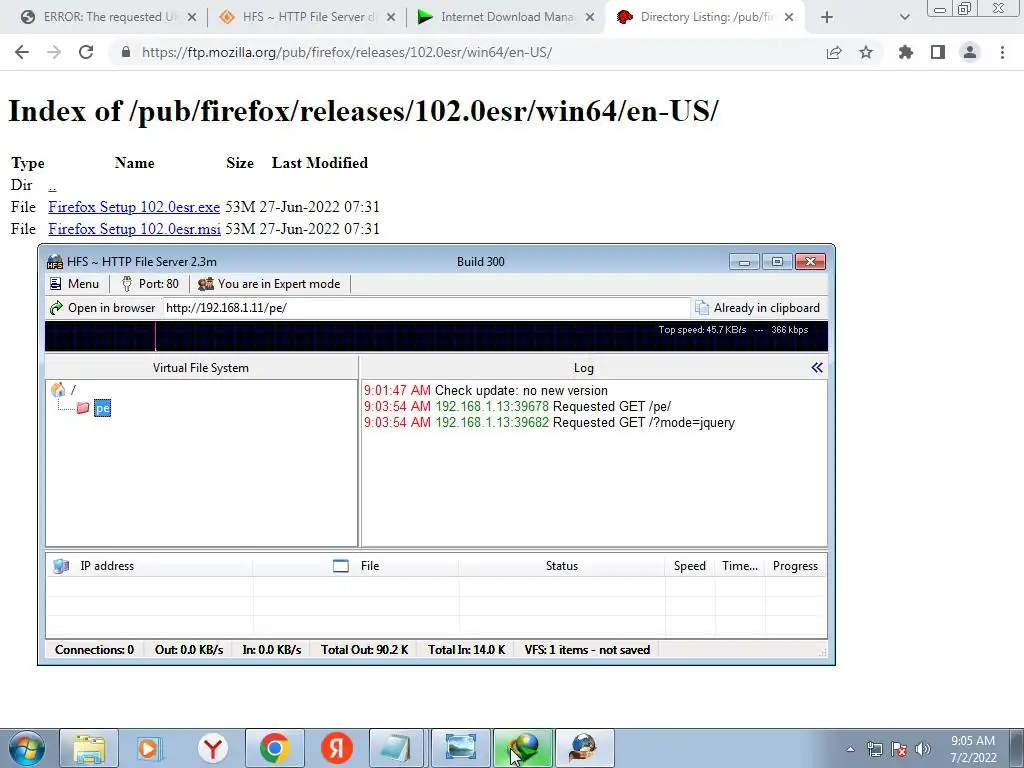This screenshot has width=1024, height=768.
Task: Click the 'Requested GET /?mode=jquery' log line
Action: point(549,423)
